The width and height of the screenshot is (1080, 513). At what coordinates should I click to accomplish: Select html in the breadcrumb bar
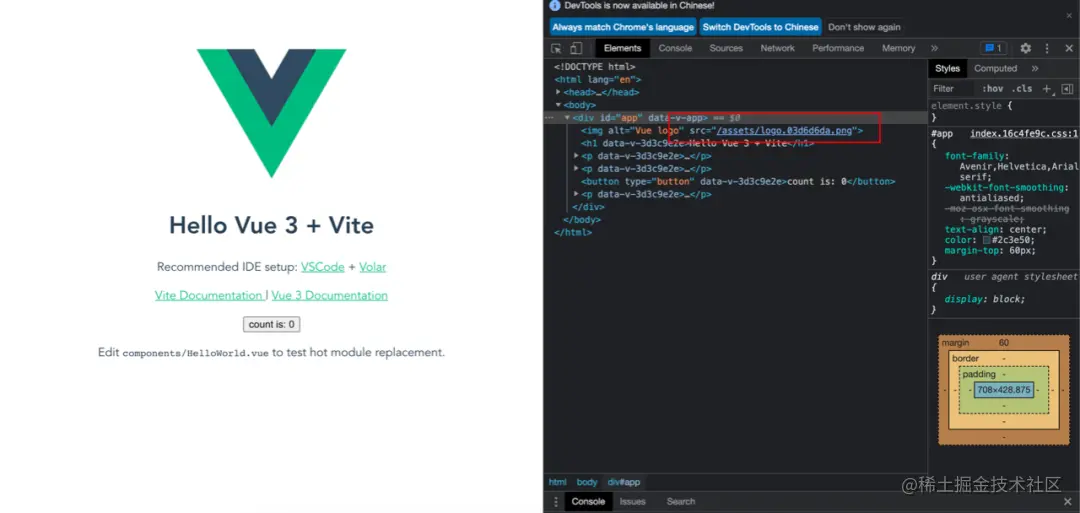click(x=557, y=483)
